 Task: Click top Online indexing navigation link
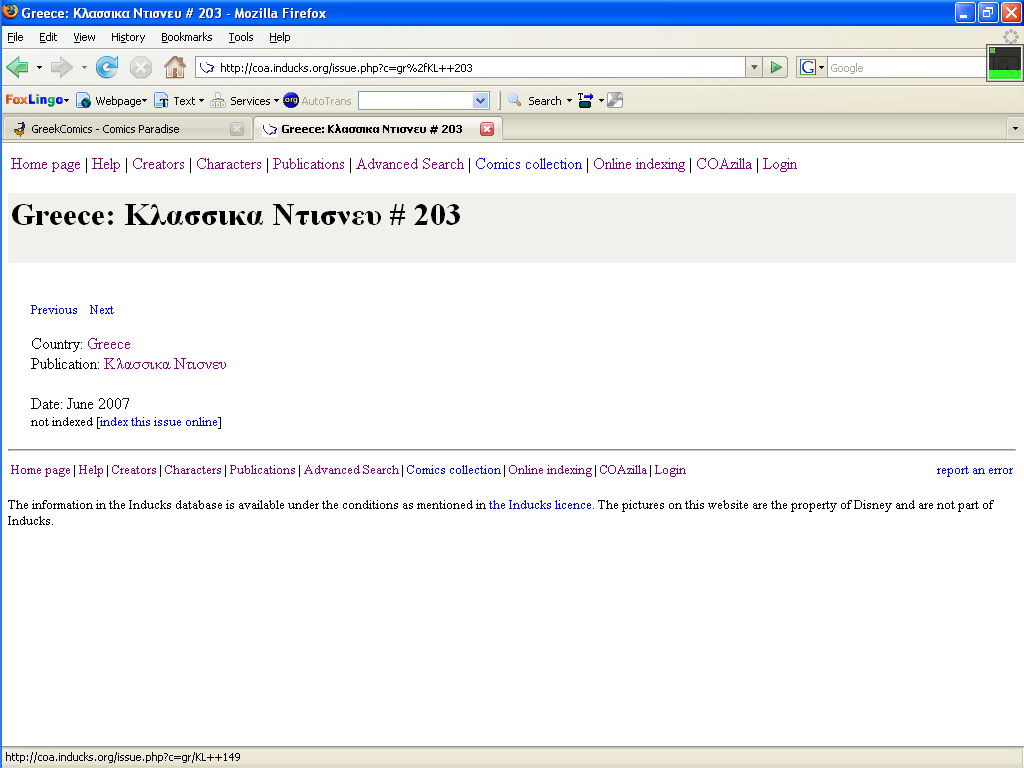pyautogui.click(x=639, y=164)
